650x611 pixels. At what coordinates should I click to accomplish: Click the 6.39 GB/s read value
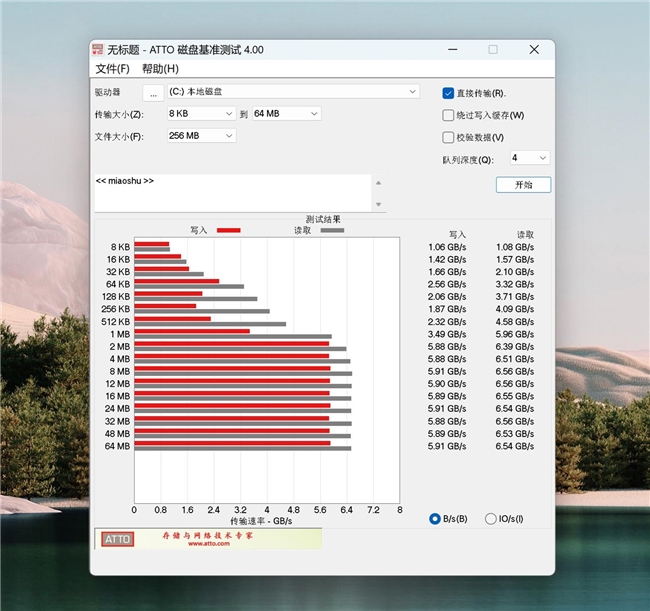515,347
